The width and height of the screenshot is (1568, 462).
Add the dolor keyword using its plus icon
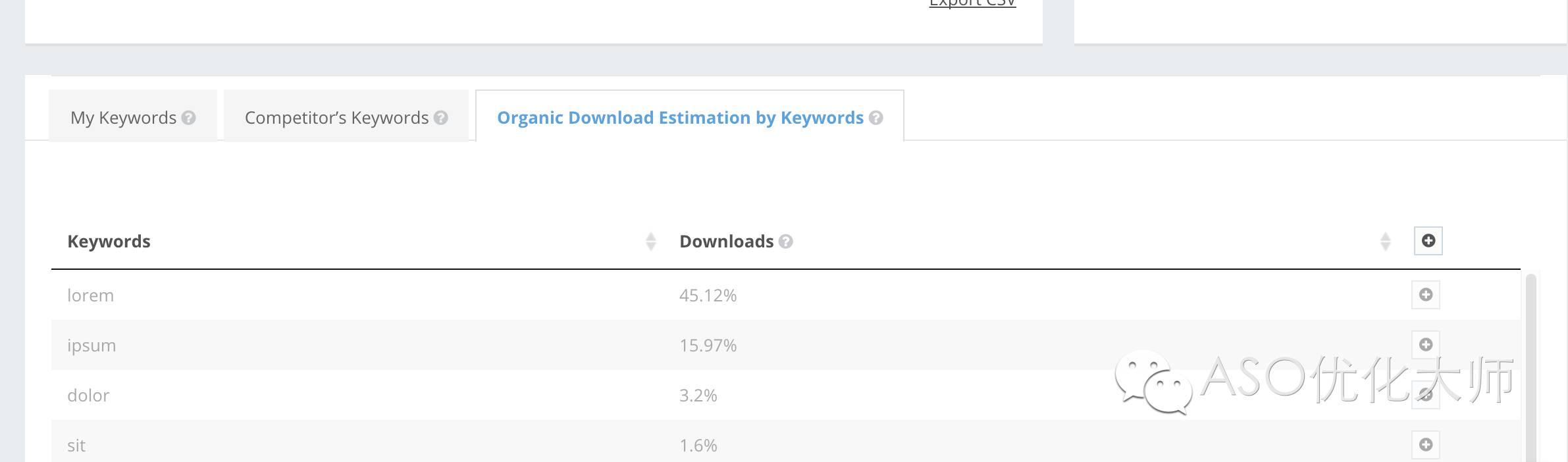coord(1426,395)
